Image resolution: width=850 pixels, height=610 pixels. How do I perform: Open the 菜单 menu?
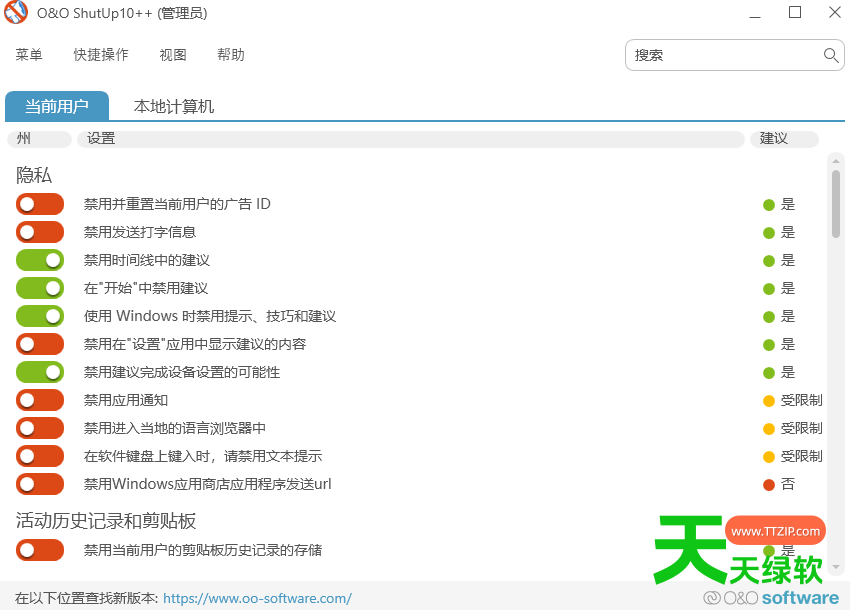(x=29, y=55)
